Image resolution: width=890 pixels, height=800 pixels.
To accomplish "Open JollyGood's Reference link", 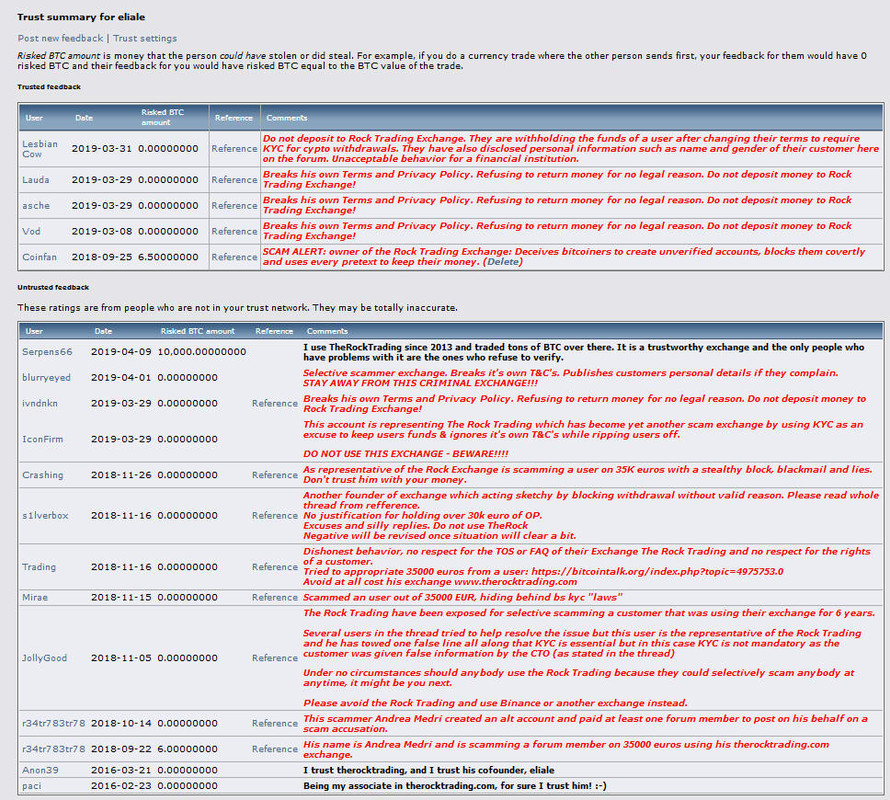I will coord(275,657).
